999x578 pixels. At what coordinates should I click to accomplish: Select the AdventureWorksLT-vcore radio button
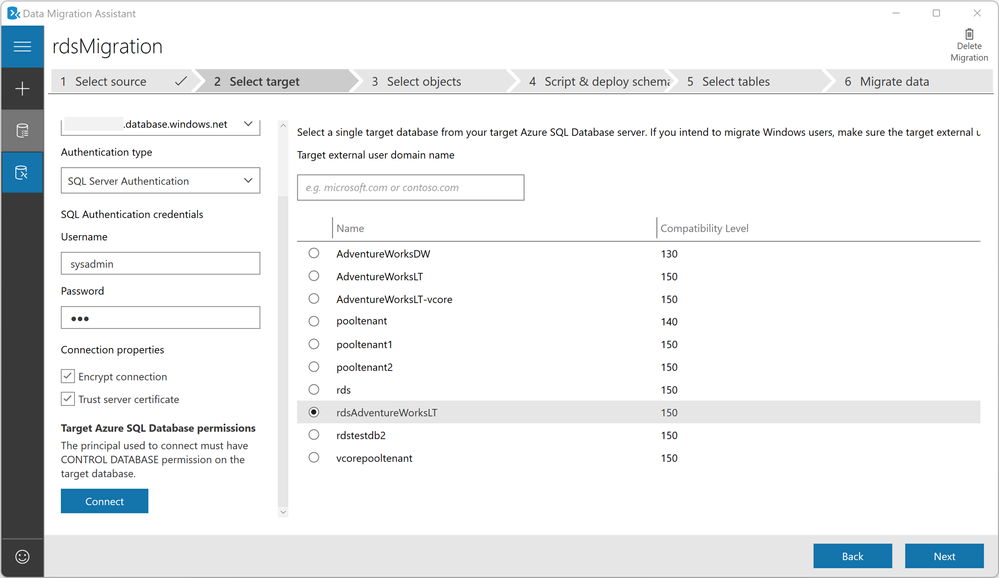point(313,298)
